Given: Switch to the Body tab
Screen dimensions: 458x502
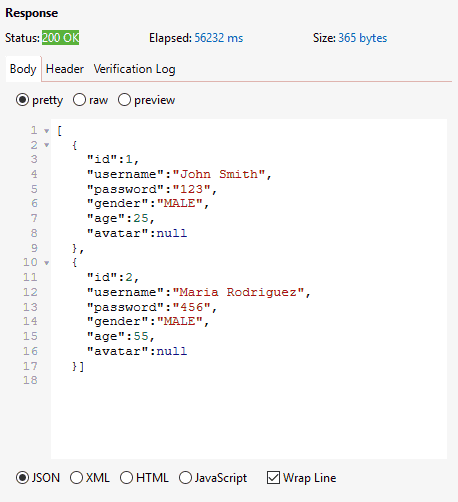Looking at the screenshot, I should click(x=23, y=69).
